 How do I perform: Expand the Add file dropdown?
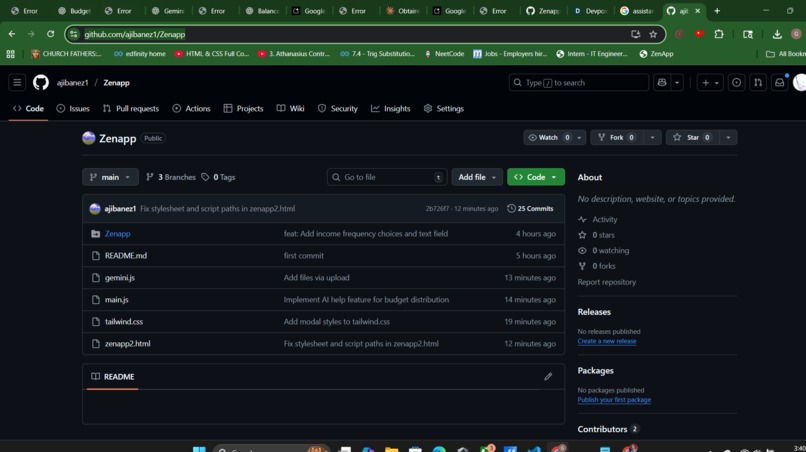477,177
